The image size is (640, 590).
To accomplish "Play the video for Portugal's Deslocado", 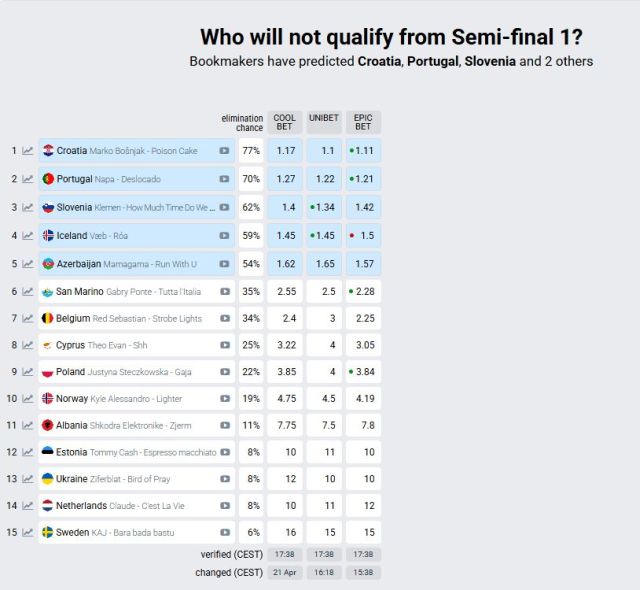I will point(225,179).
